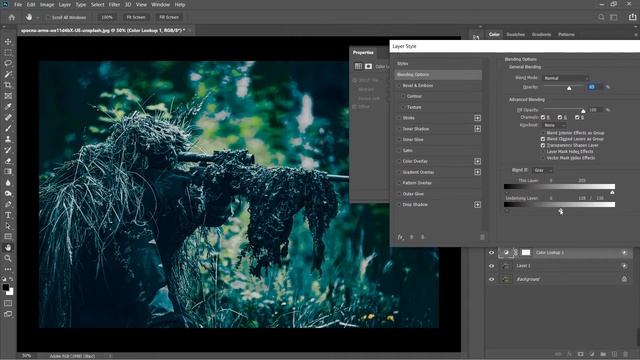Click Delete layer trash icon in Layers panel
This screenshot has height=360, width=640.
625,354
